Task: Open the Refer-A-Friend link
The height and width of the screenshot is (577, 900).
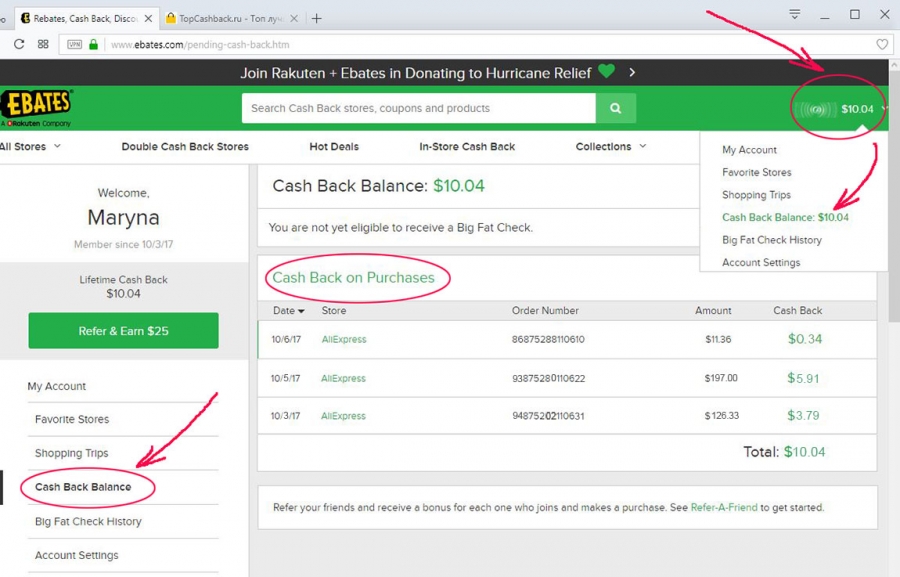Action: click(724, 508)
